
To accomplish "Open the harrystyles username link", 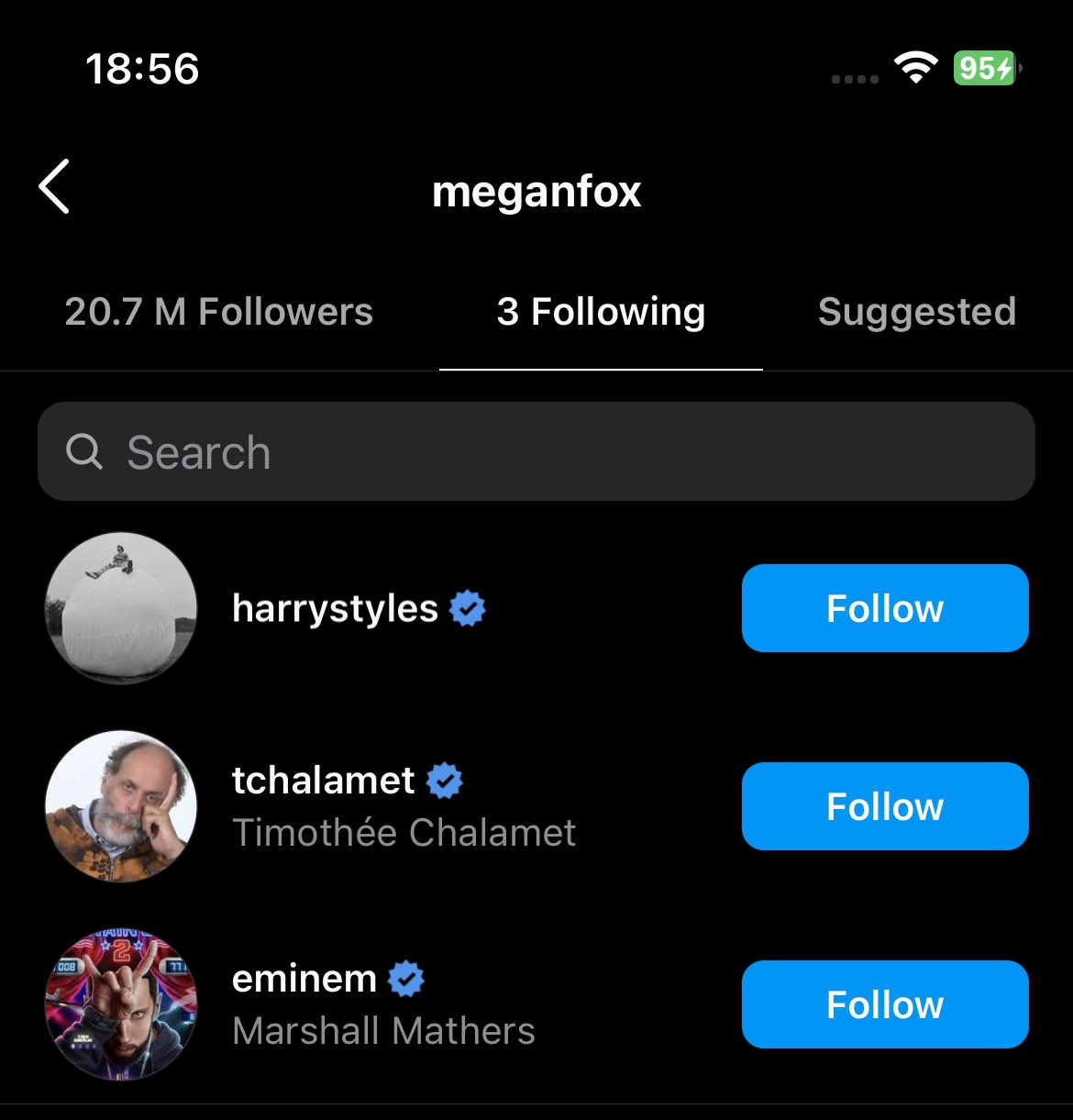I will click(335, 609).
